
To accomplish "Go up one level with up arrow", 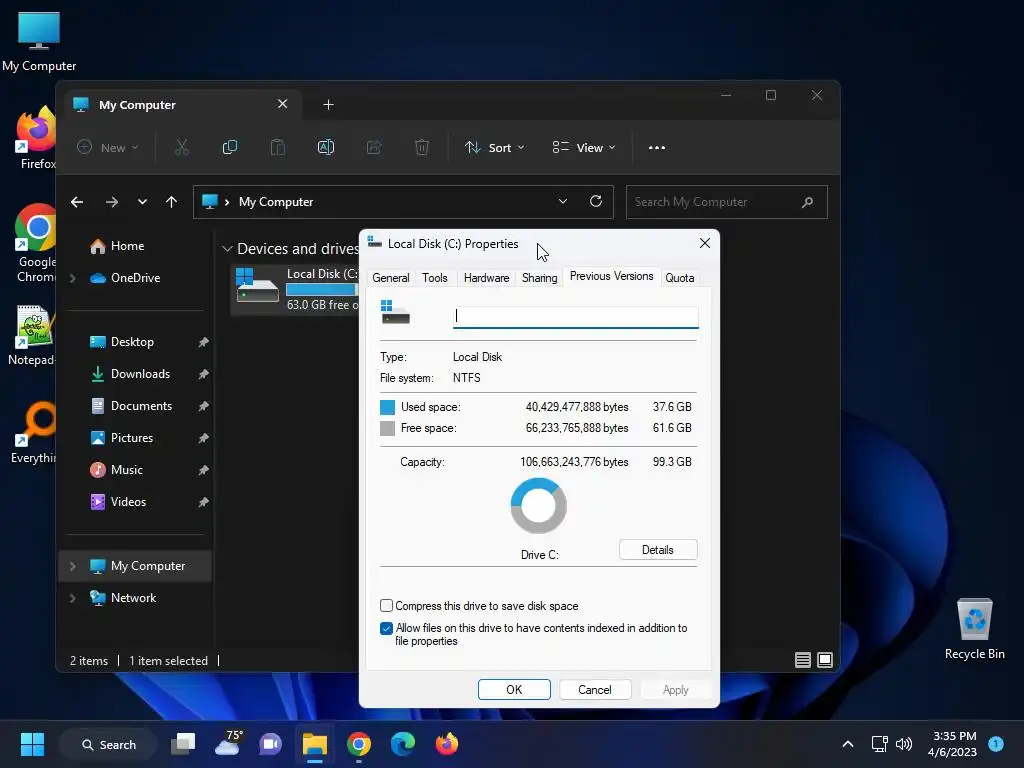I will pyautogui.click(x=171, y=202).
